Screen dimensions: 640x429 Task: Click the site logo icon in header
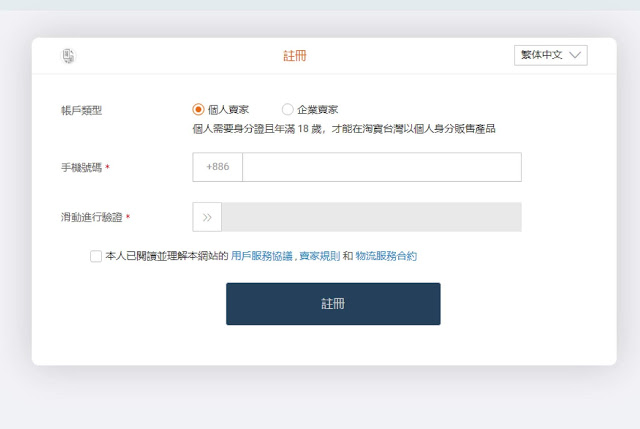pyautogui.click(x=68, y=56)
